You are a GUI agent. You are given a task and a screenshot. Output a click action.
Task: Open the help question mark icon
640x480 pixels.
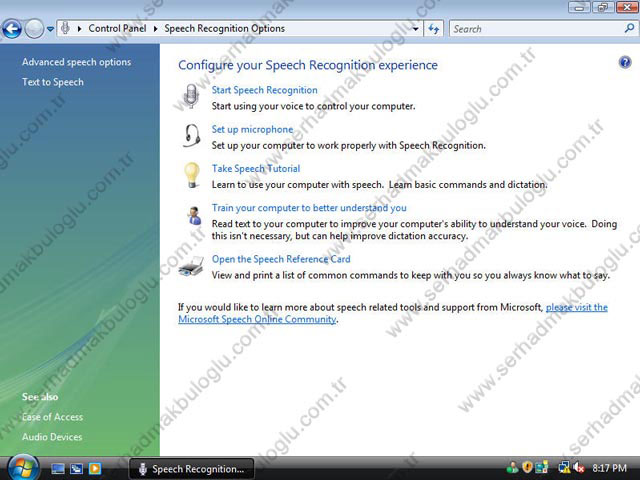click(x=625, y=63)
